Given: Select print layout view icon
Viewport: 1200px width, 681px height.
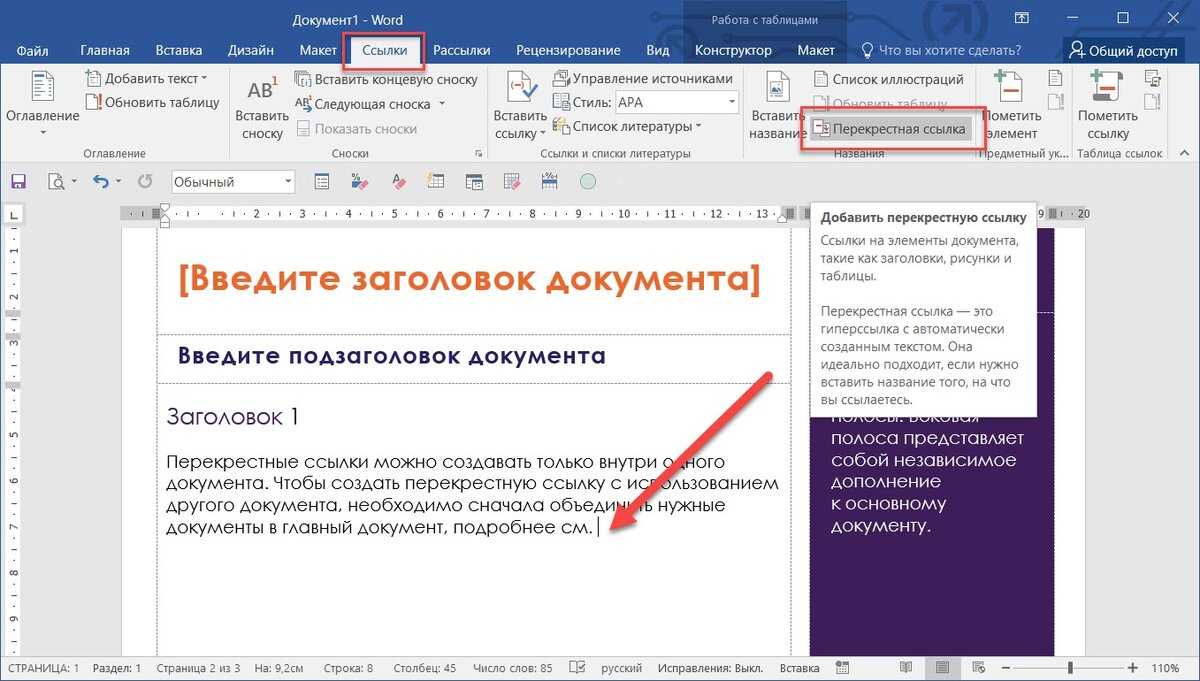Looking at the screenshot, I should (940, 668).
